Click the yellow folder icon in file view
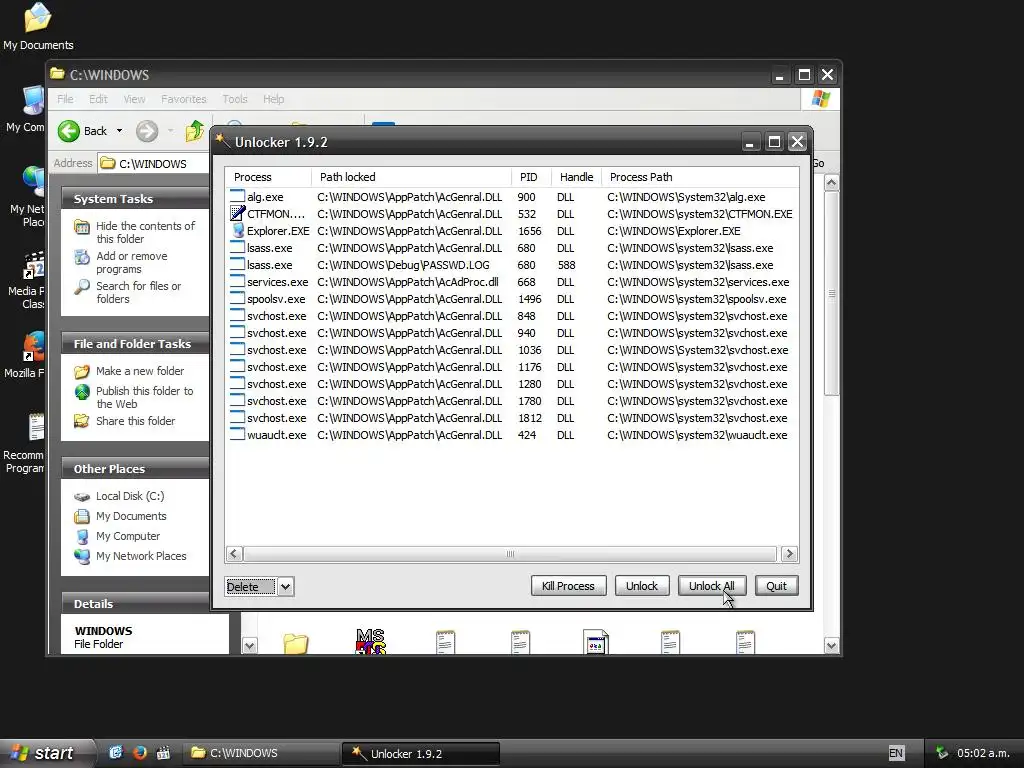Screen dimensions: 1024x768 tap(296, 644)
